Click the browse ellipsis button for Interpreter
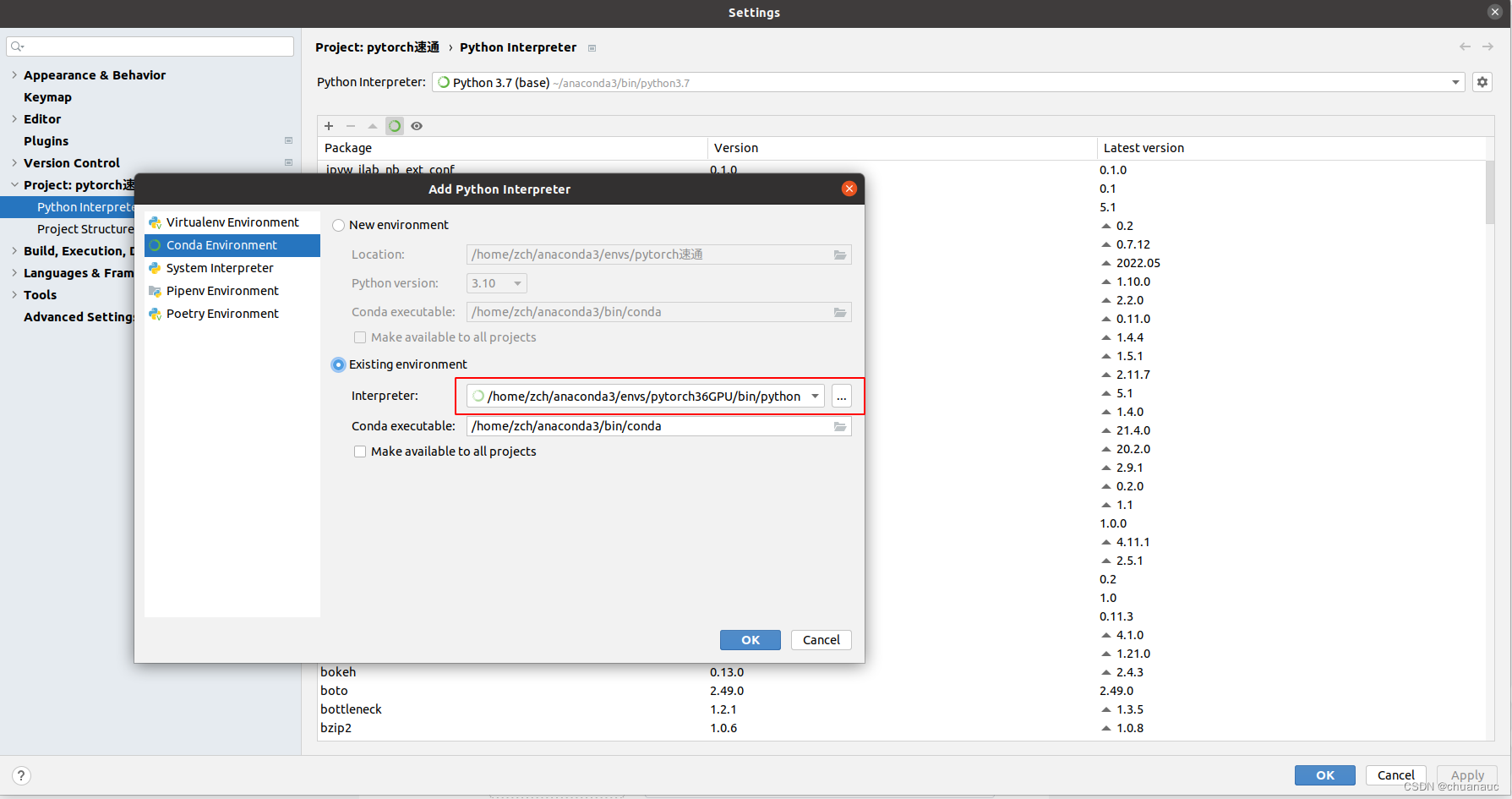The height and width of the screenshot is (799, 1512). 842,396
